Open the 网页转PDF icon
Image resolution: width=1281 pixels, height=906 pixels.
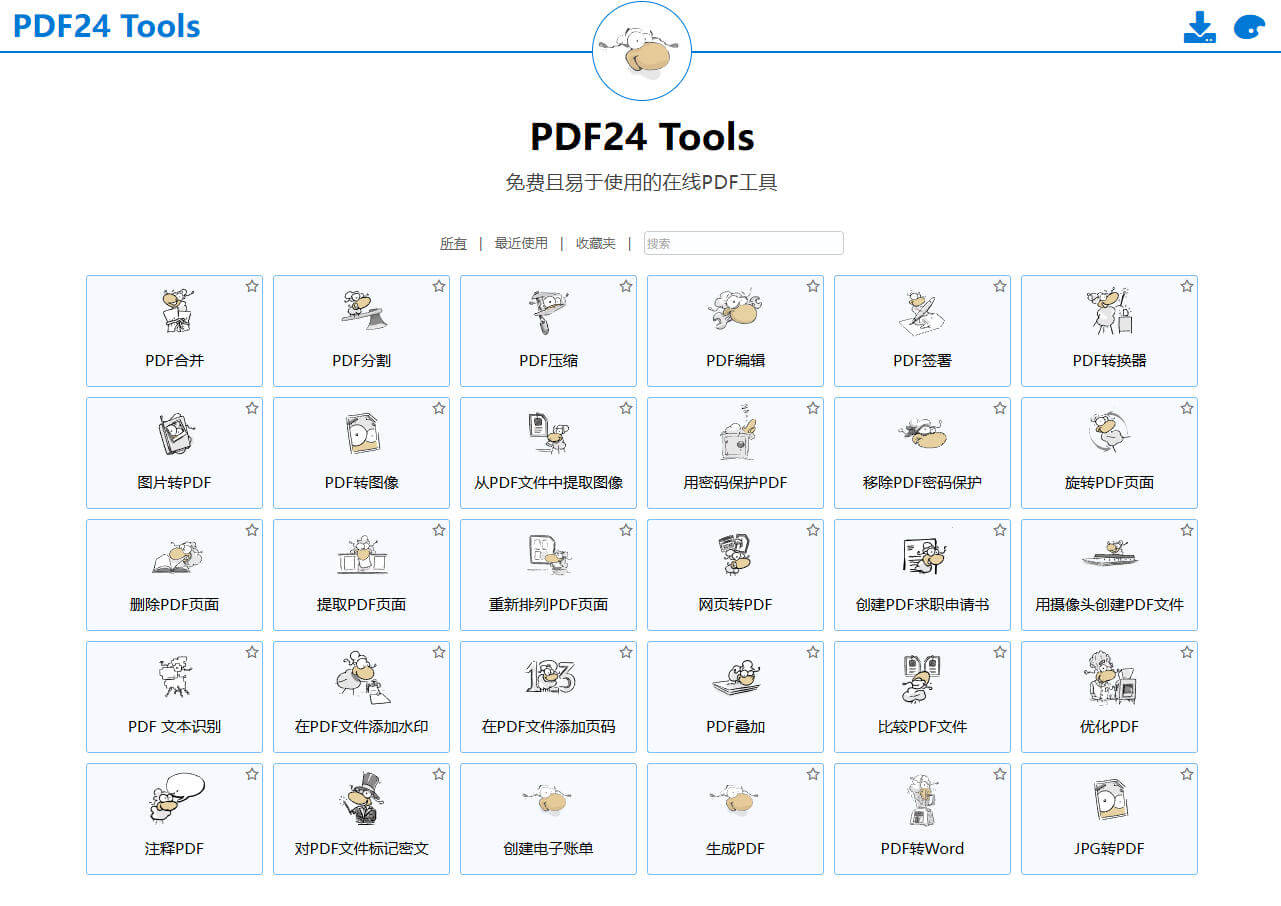(735, 555)
